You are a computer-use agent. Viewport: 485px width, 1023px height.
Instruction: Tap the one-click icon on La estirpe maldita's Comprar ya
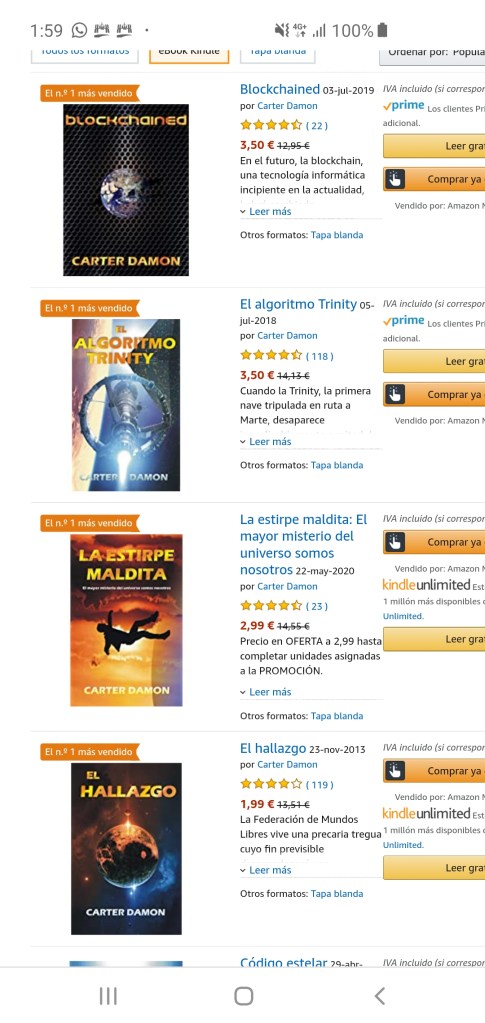pos(395,542)
